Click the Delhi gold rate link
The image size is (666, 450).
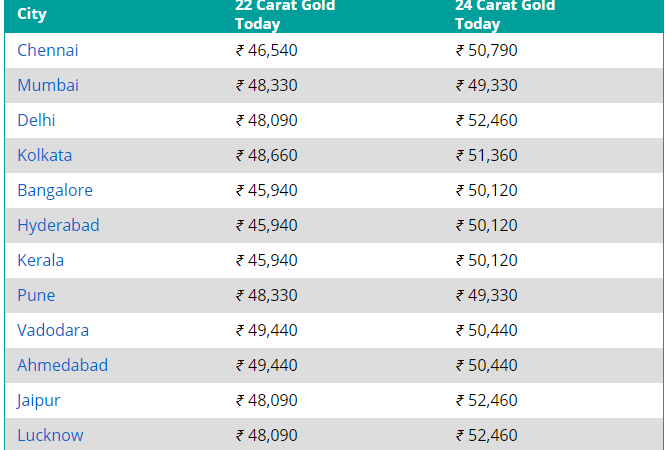coord(36,120)
